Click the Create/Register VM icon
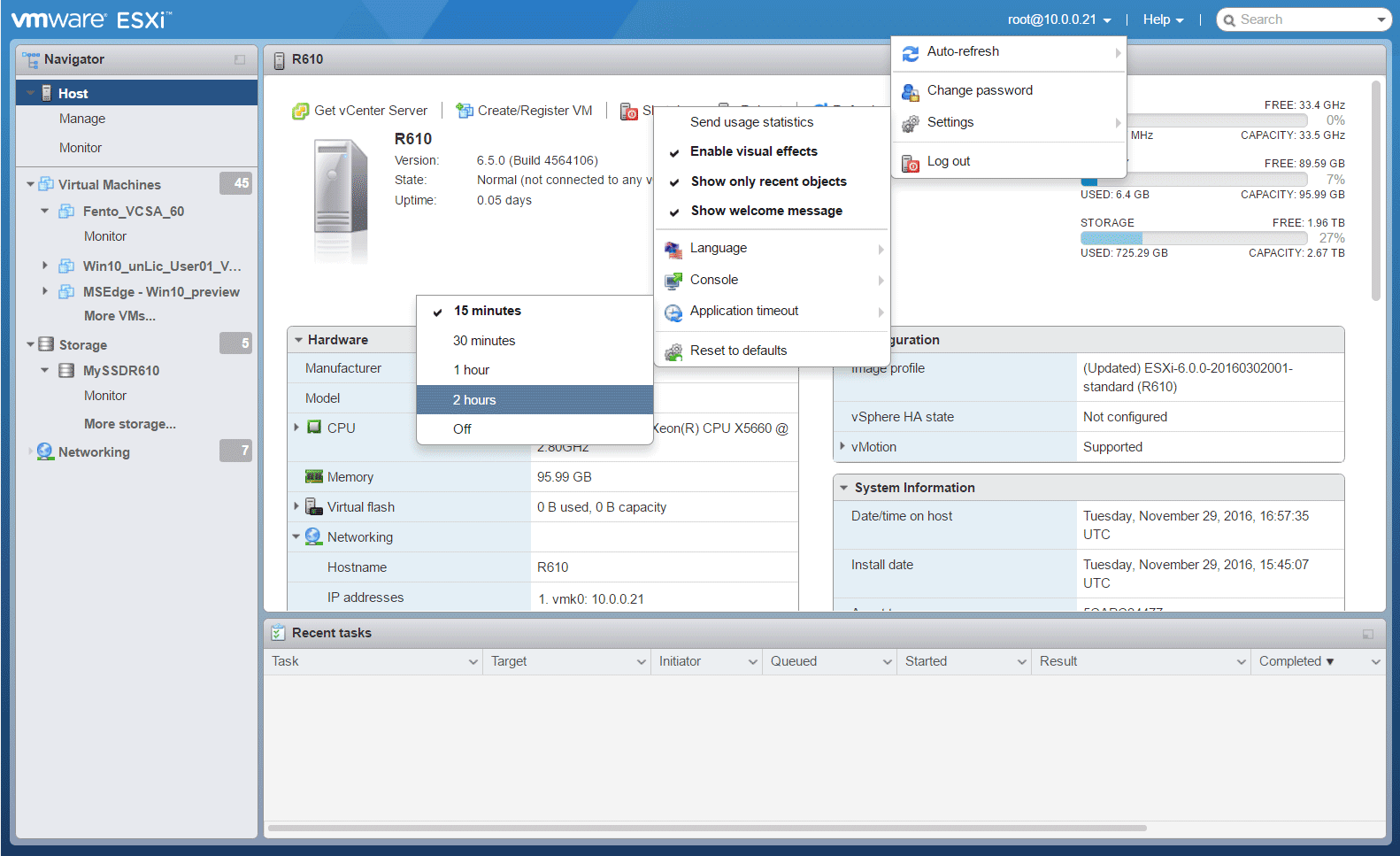1400x856 pixels. (x=465, y=111)
